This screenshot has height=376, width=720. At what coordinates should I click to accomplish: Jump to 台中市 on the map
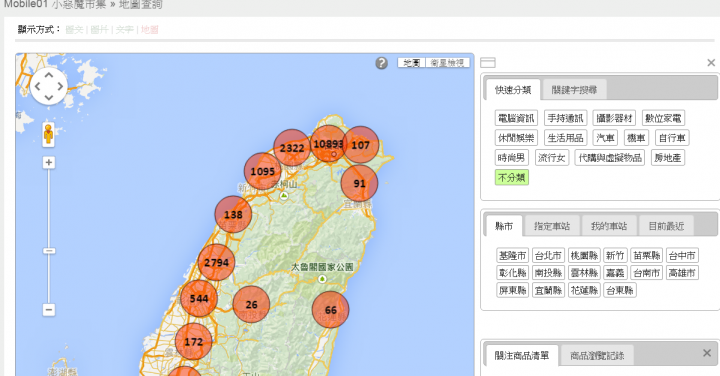[x=682, y=256]
